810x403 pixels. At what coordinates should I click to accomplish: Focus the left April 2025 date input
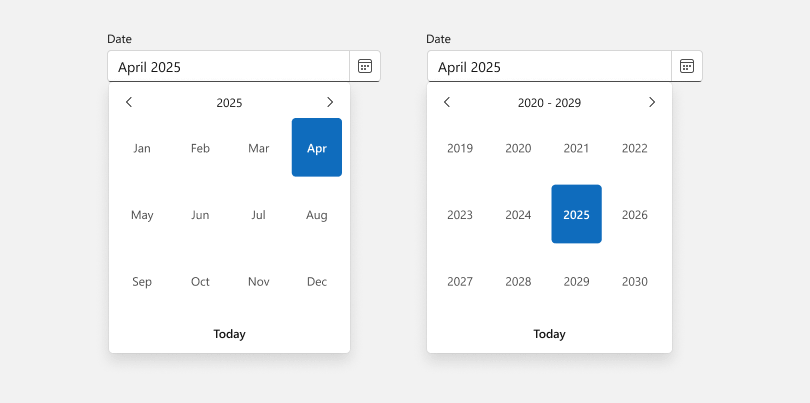(228, 67)
